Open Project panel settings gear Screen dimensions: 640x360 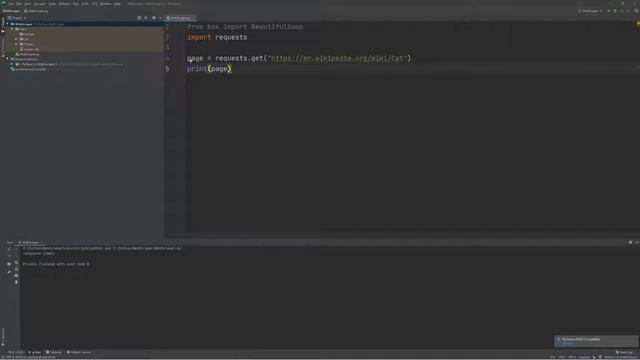[154, 18]
